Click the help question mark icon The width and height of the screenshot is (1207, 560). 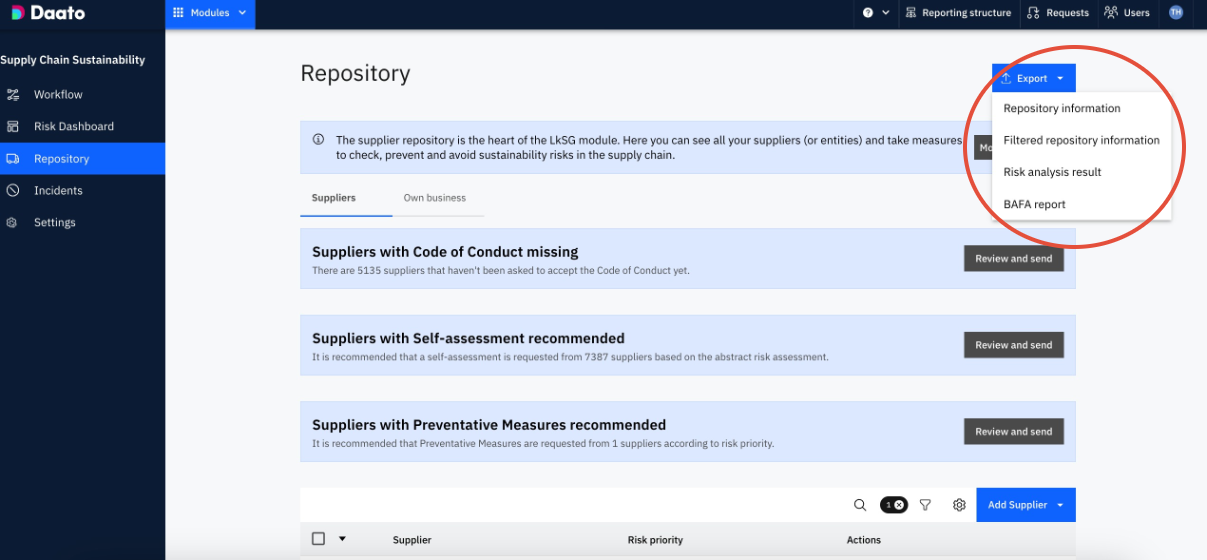pyautogui.click(x=868, y=13)
